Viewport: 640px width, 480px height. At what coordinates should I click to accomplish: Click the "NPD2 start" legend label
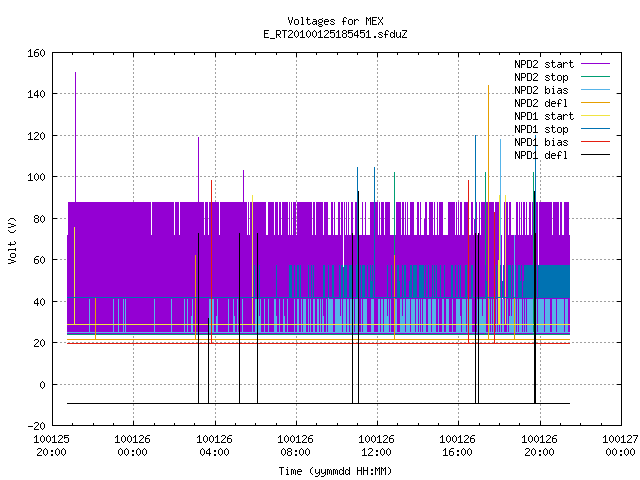(544, 64)
